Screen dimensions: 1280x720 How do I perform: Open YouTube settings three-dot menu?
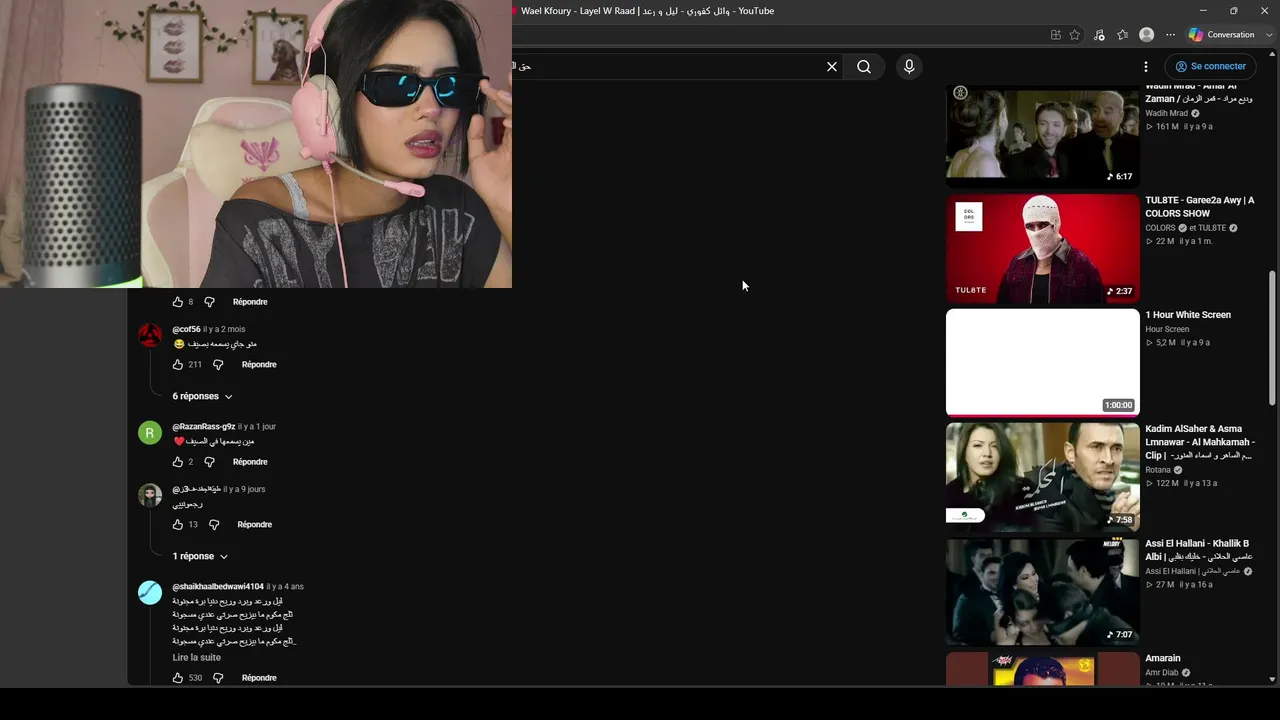[x=1146, y=67]
